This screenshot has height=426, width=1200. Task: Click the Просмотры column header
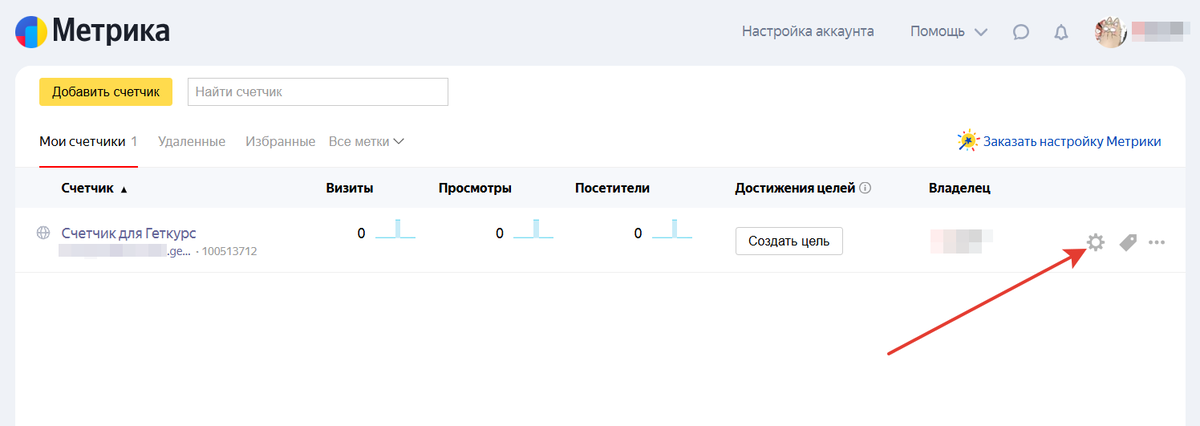pos(475,188)
